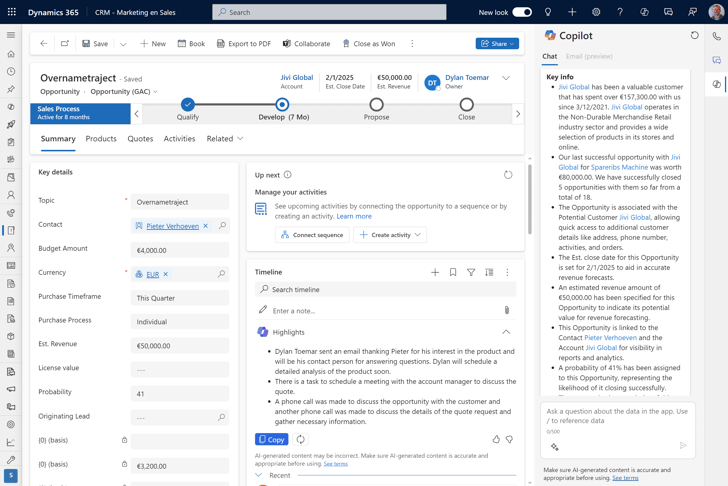Viewport: 728px width, 486px height.
Task: Open the Purchase Process dropdown Individual
Action: pyautogui.click(x=180, y=322)
